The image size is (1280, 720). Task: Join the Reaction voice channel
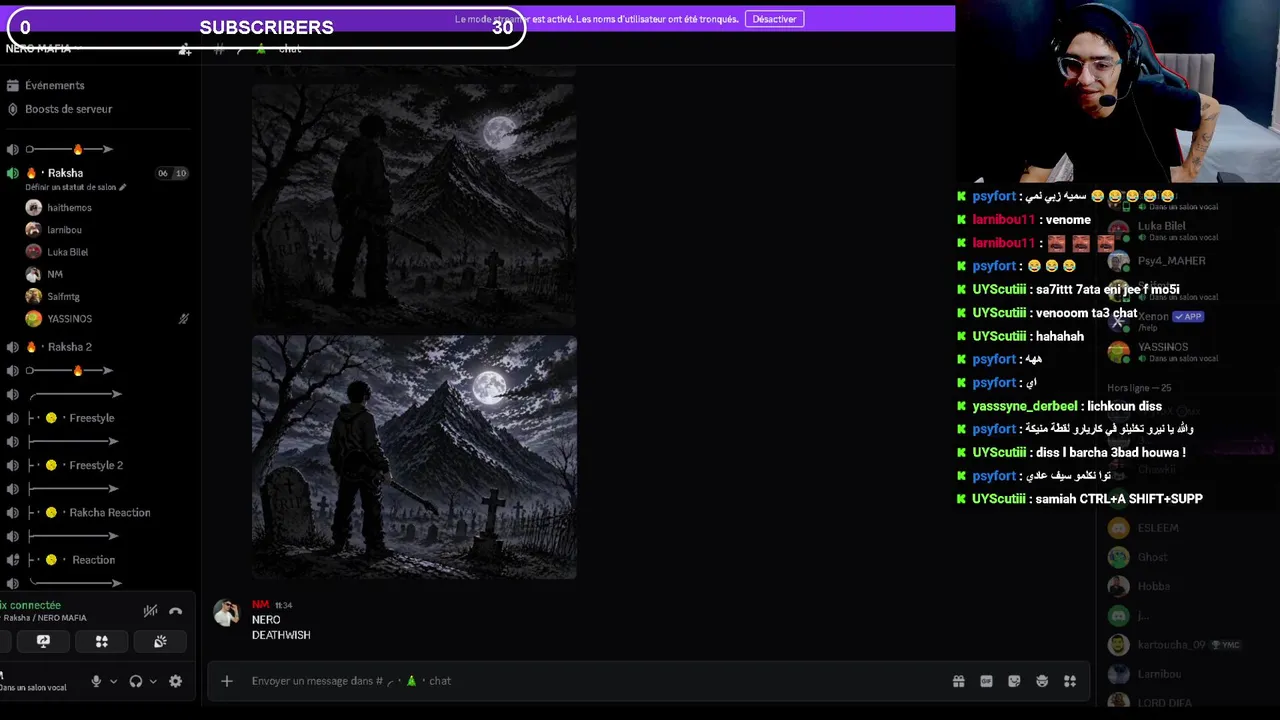point(93,560)
